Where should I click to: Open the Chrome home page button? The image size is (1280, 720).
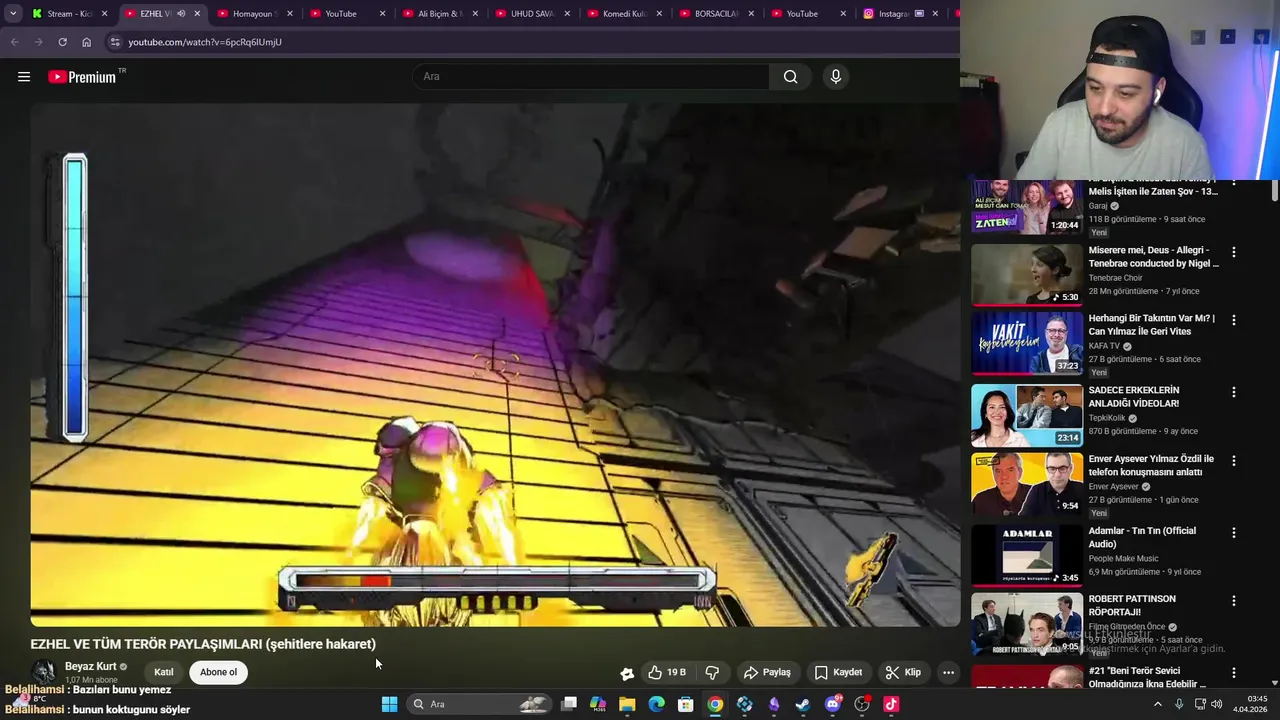pyautogui.click(x=87, y=42)
